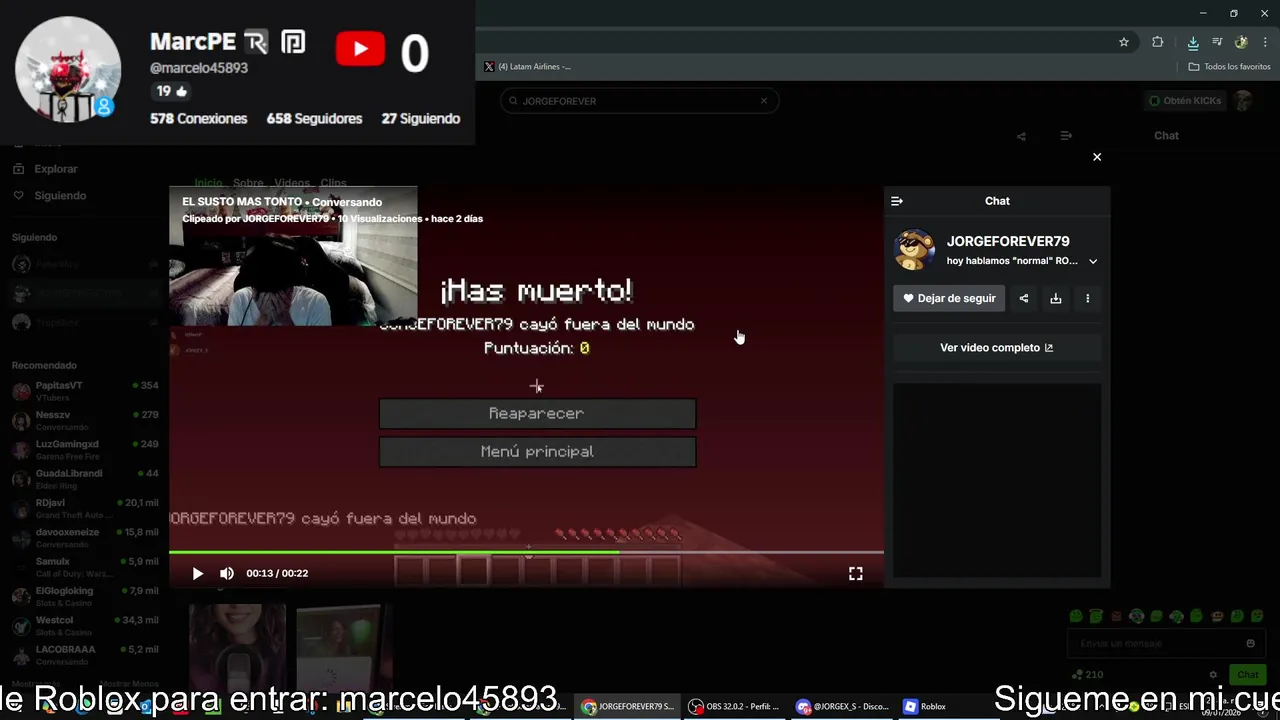Viewport: 1280px width, 720px height.
Task: Open the Samulx recommended channel
Action: click(x=84, y=567)
